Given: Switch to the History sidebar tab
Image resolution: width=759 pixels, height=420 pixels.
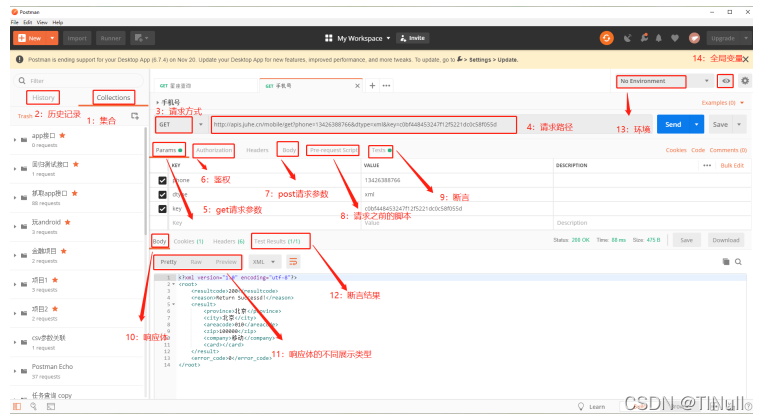Looking at the screenshot, I should [x=43, y=98].
